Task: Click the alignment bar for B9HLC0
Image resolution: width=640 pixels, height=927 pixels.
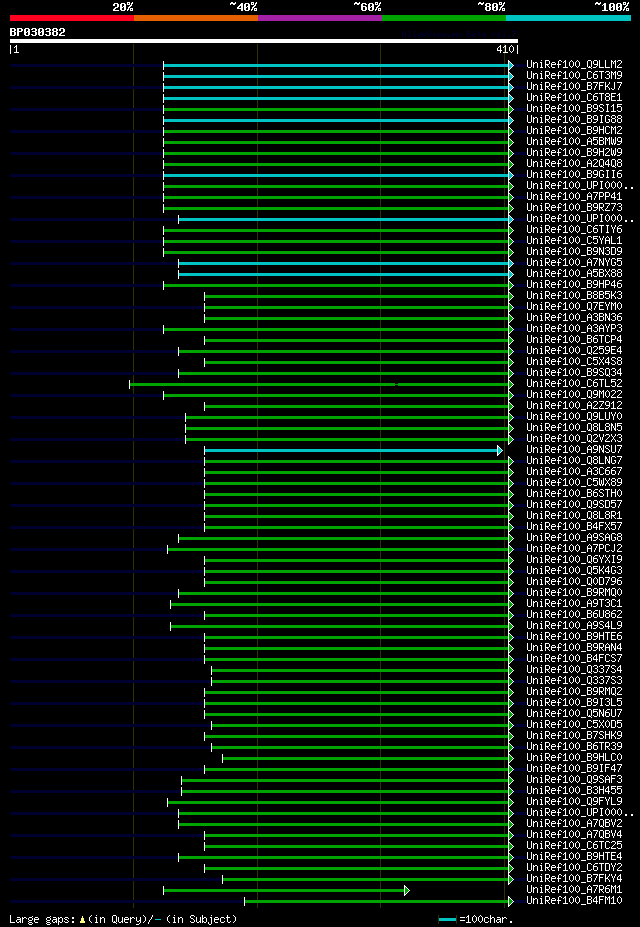Action: click(x=368, y=759)
